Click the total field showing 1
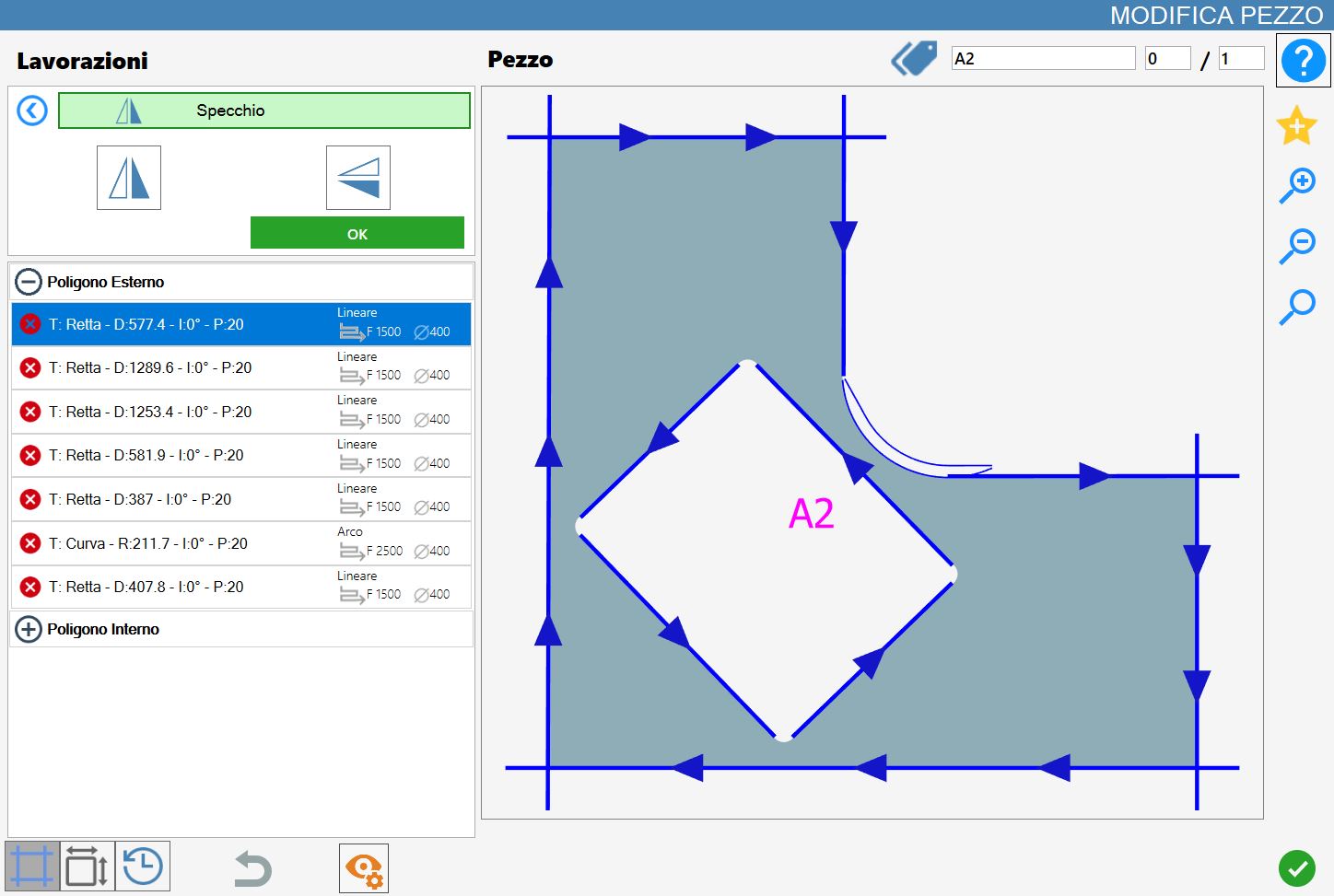This screenshot has height=896, width=1334. 1241,59
